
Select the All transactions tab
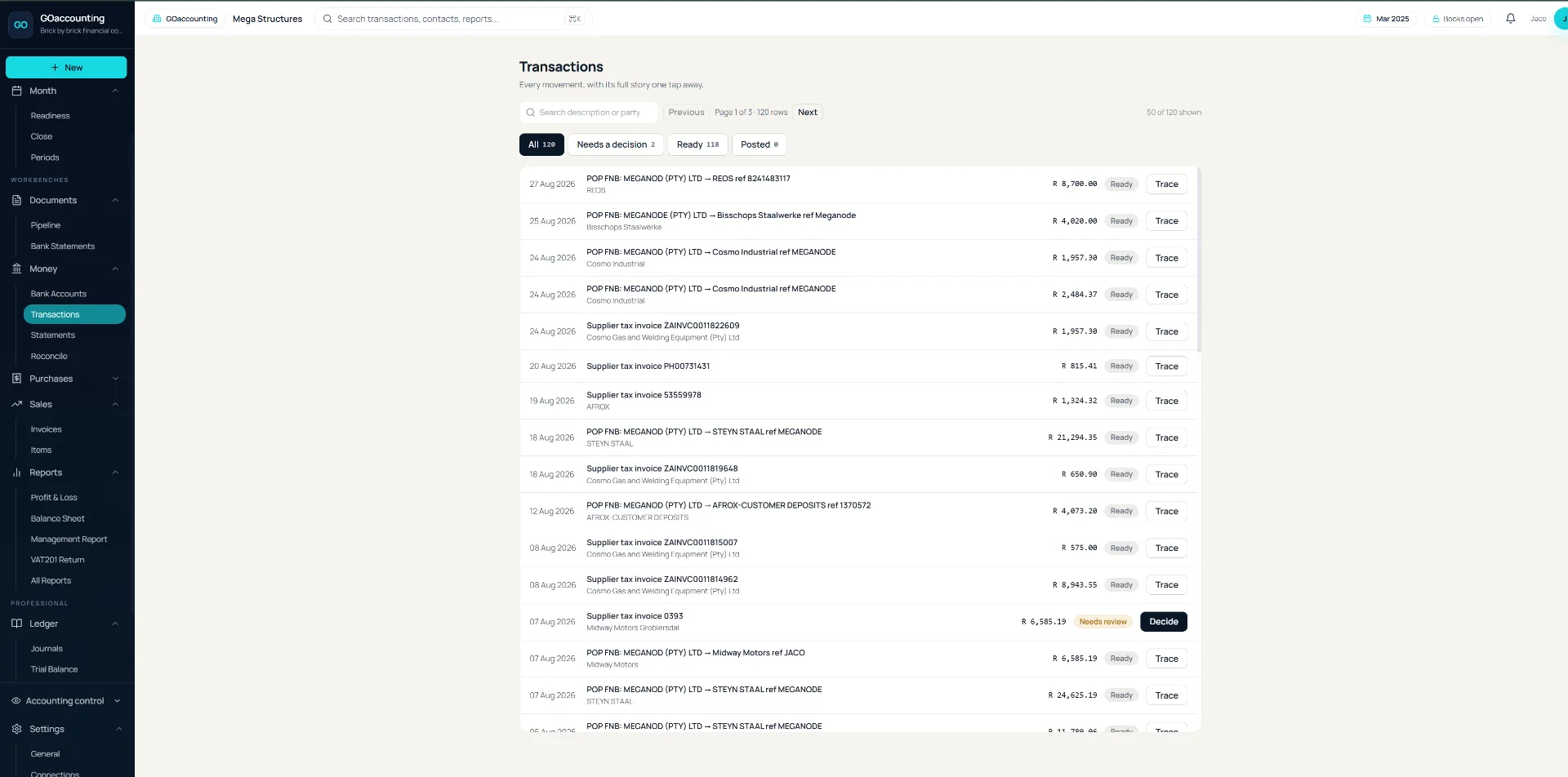click(x=541, y=144)
